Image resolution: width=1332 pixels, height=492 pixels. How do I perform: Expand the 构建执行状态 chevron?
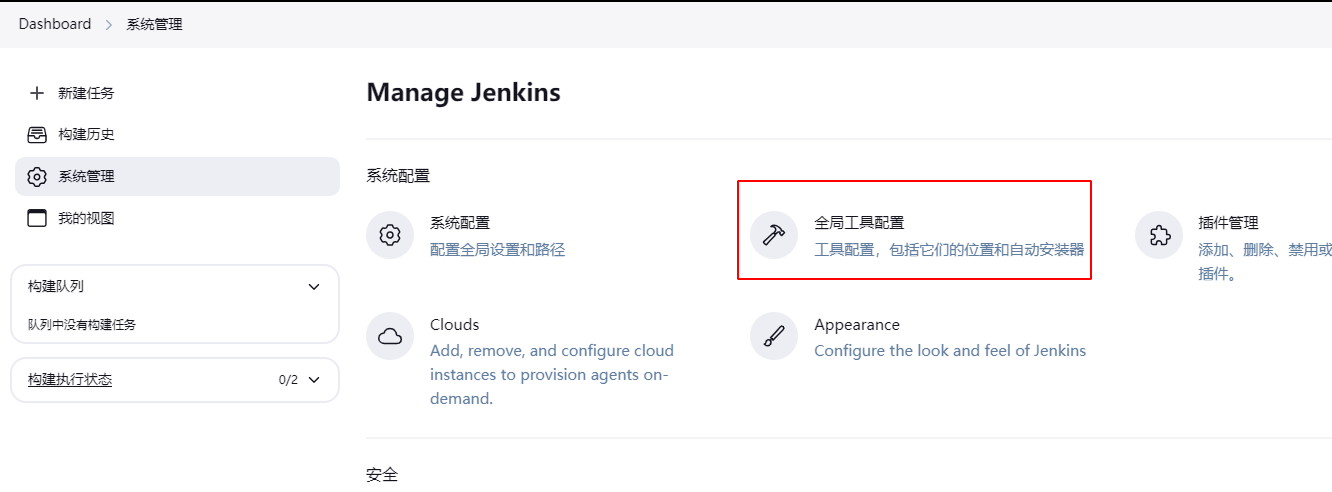click(x=314, y=380)
